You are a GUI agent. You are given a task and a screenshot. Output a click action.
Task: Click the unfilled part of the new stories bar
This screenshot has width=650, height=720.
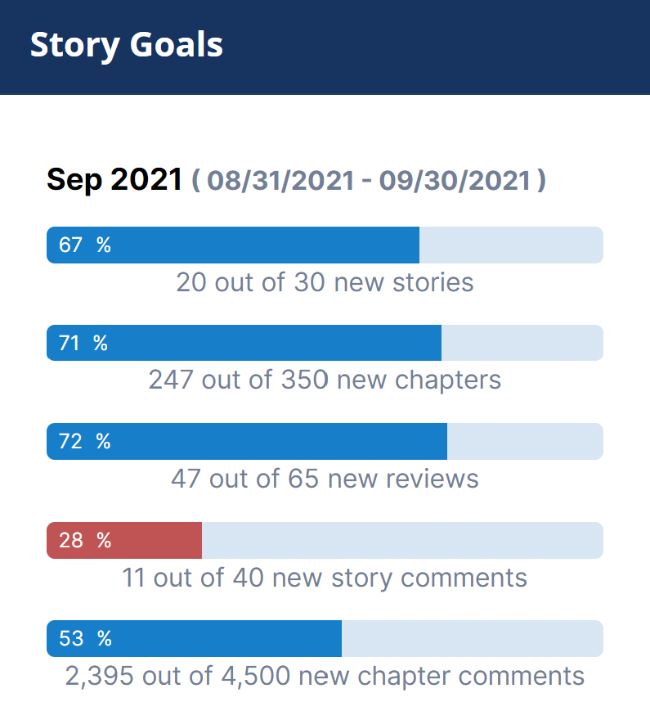point(510,245)
